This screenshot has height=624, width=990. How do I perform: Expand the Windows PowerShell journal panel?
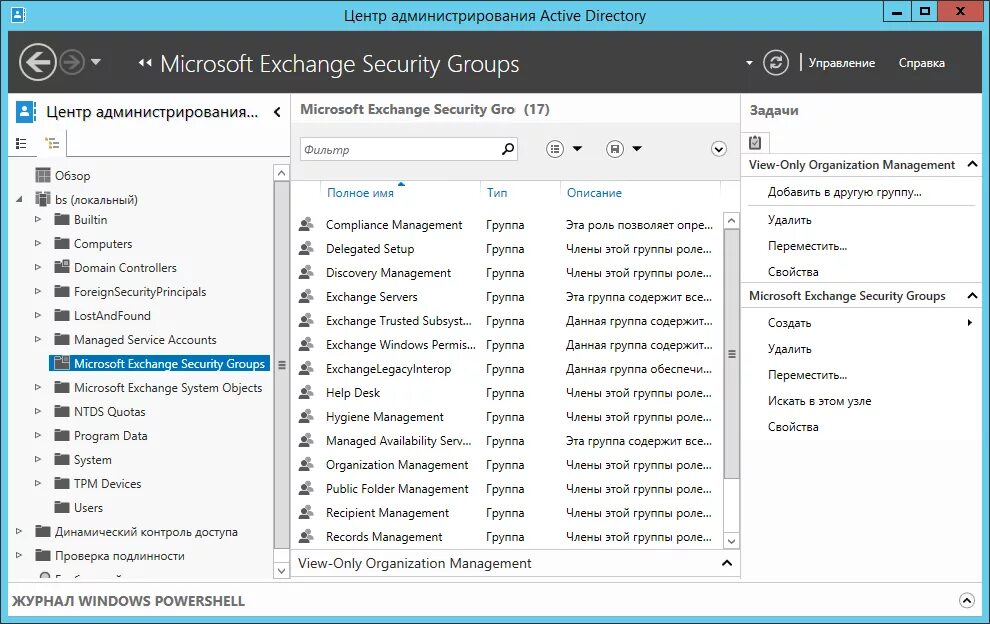click(x=967, y=600)
